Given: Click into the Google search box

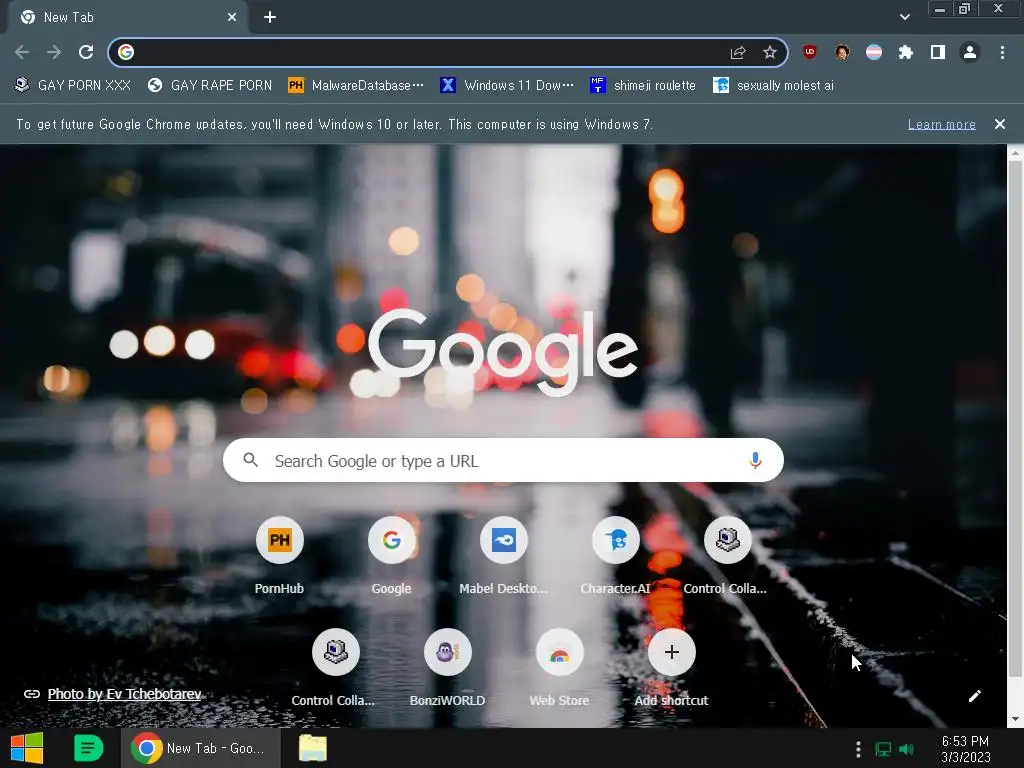Looking at the screenshot, I should 503,460.
